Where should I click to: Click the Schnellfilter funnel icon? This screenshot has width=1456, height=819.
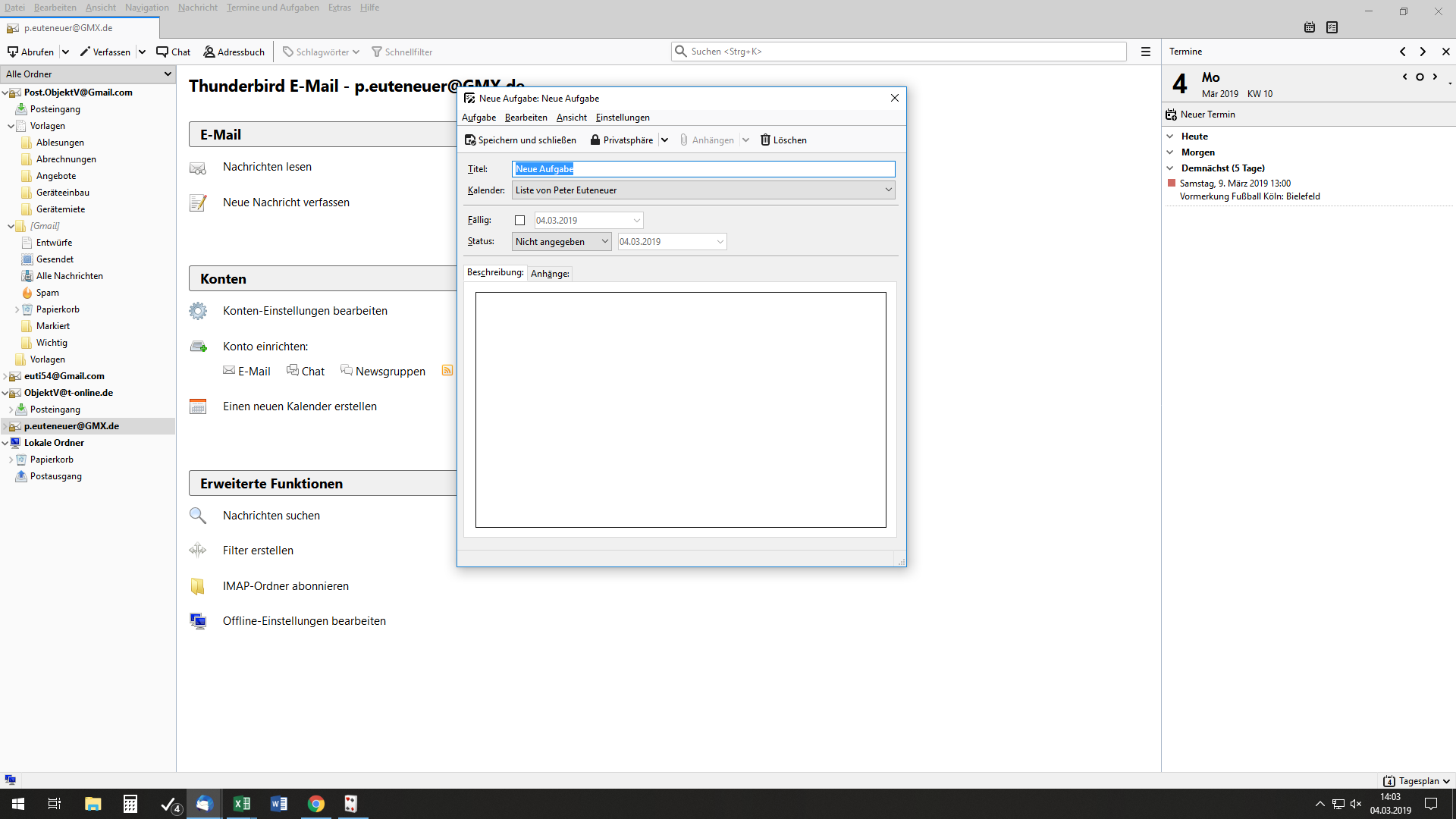pos(376,52)
